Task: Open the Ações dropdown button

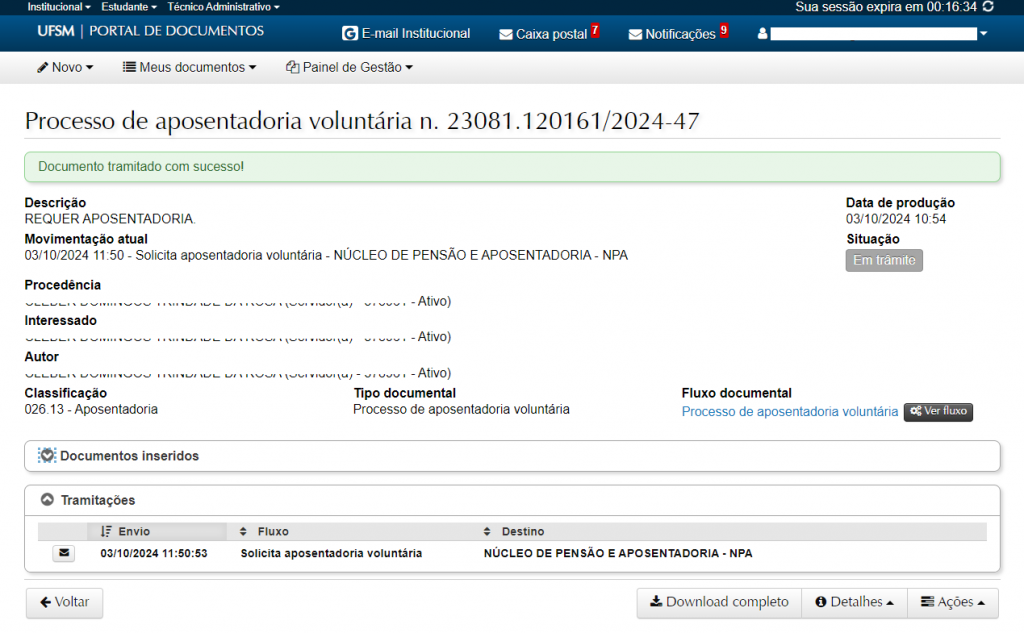Action: [x=953, y=602]
